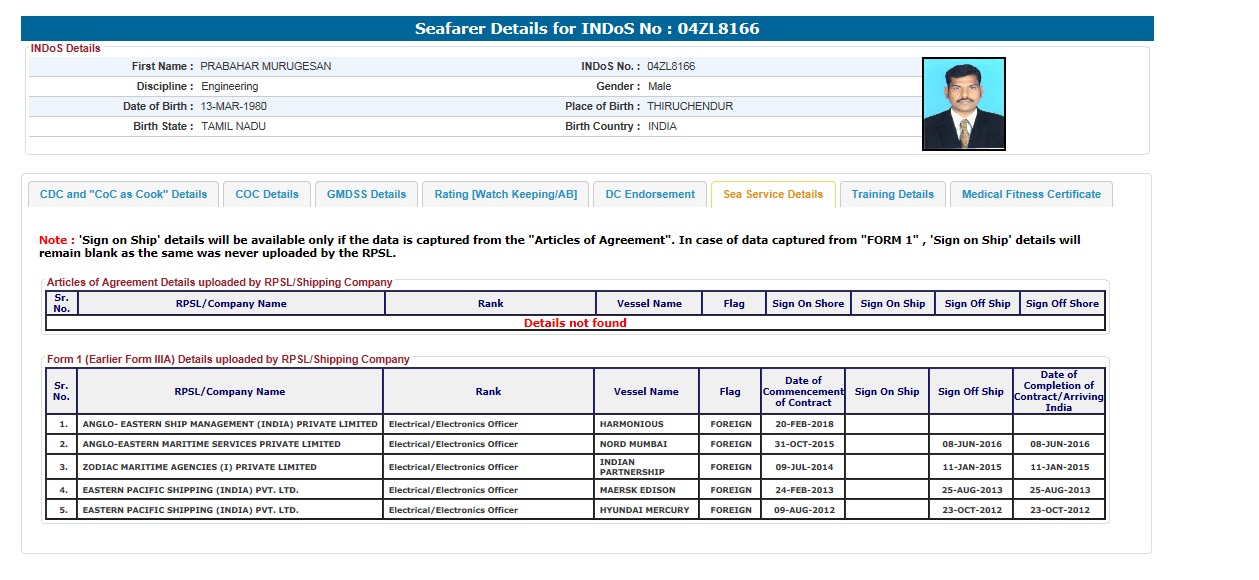Click the seafarer's profile photo
This screenshot has height=580, width=1259.
coord(963,104)
